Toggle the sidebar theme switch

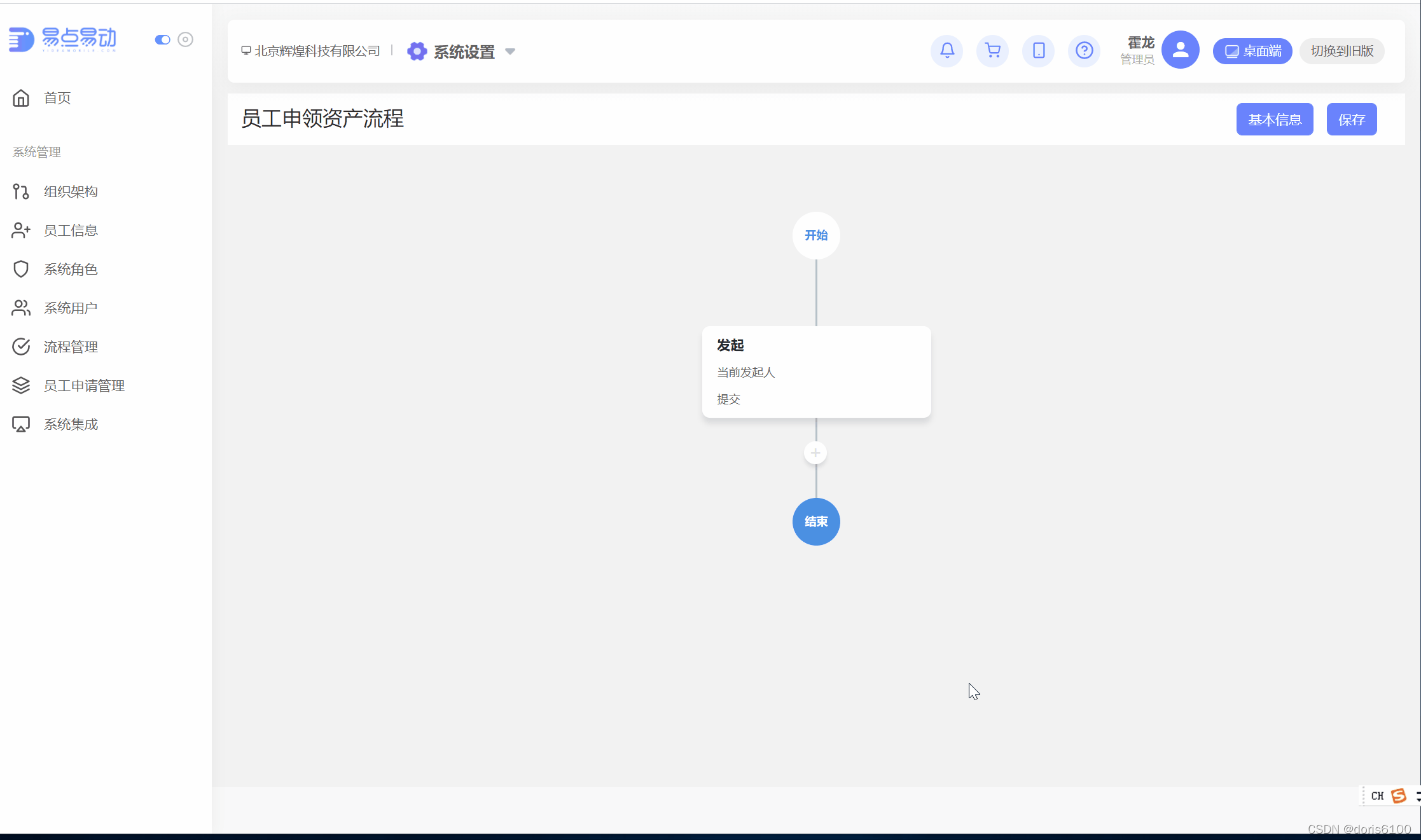162,39
